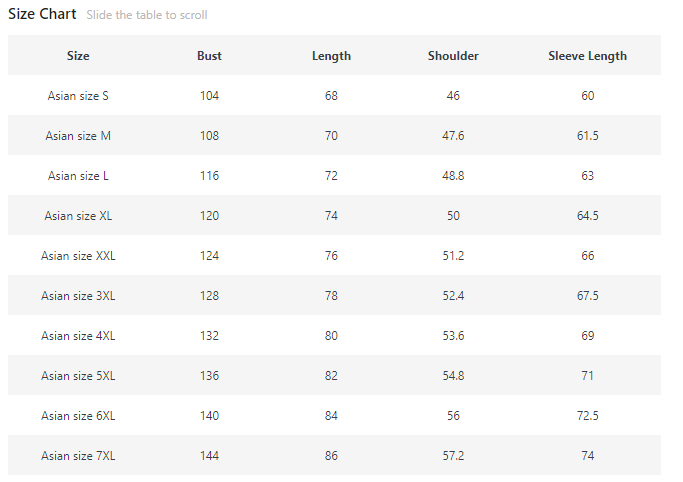This screenshot has width=683, height=482.
Task: Click the Length column header
Action: (331, 56)
